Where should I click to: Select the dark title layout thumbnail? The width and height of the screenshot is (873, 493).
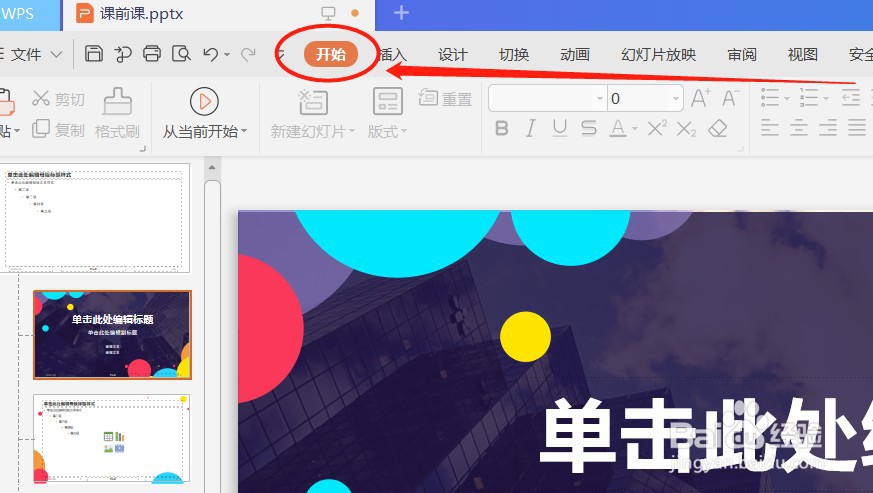pos(112,335)
